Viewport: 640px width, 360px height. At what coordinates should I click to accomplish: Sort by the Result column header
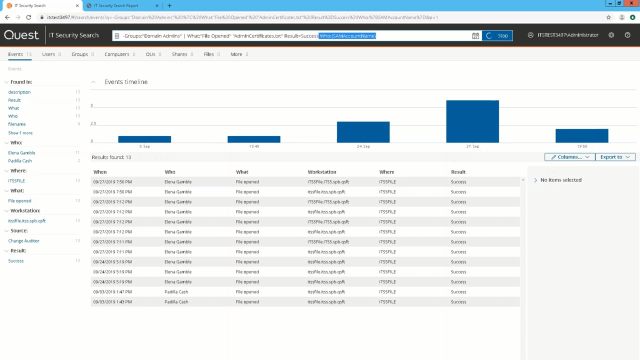pos(458,172)
